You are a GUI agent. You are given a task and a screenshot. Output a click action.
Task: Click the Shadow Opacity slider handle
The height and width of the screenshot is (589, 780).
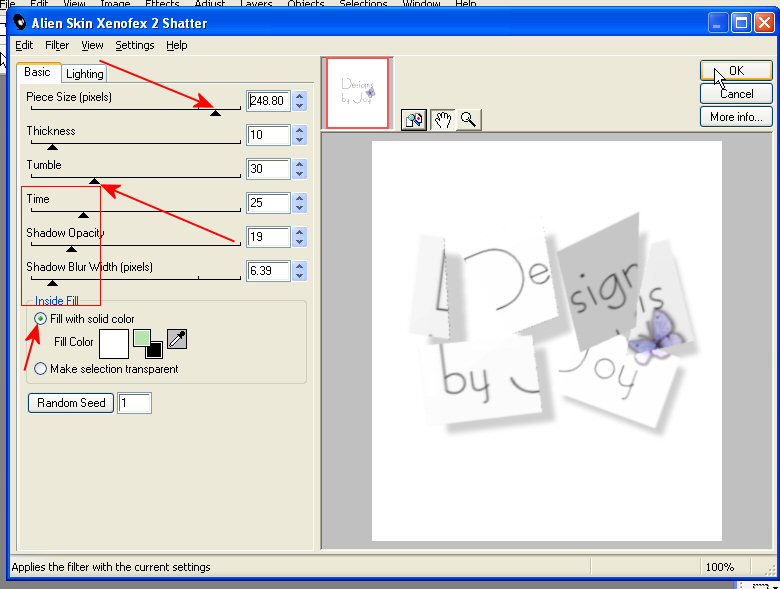click(x=72, y=249)
